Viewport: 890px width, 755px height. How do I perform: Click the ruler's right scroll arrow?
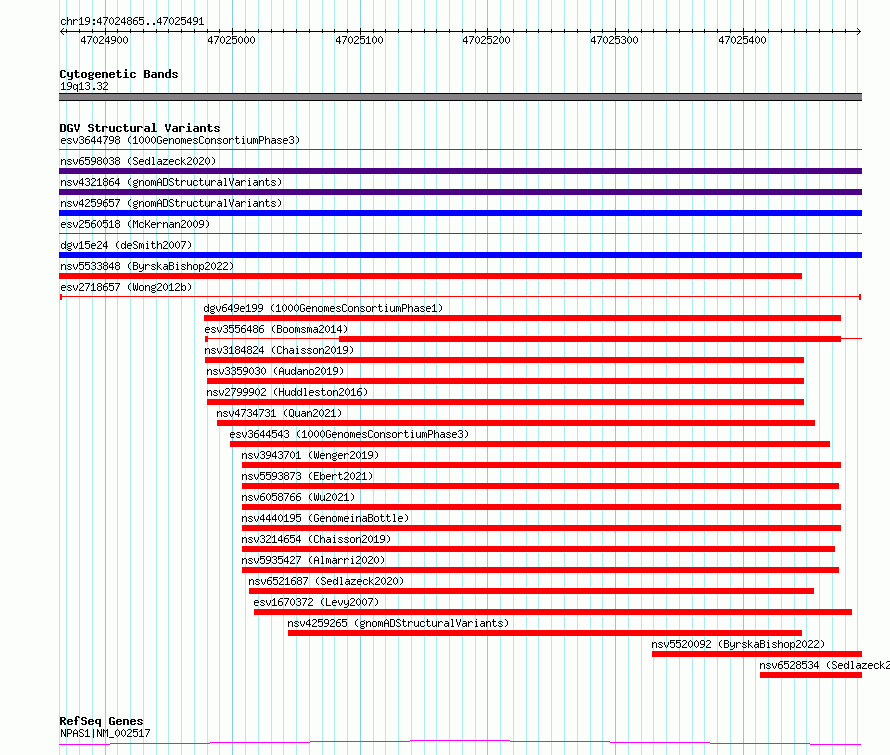pos(859,32)
